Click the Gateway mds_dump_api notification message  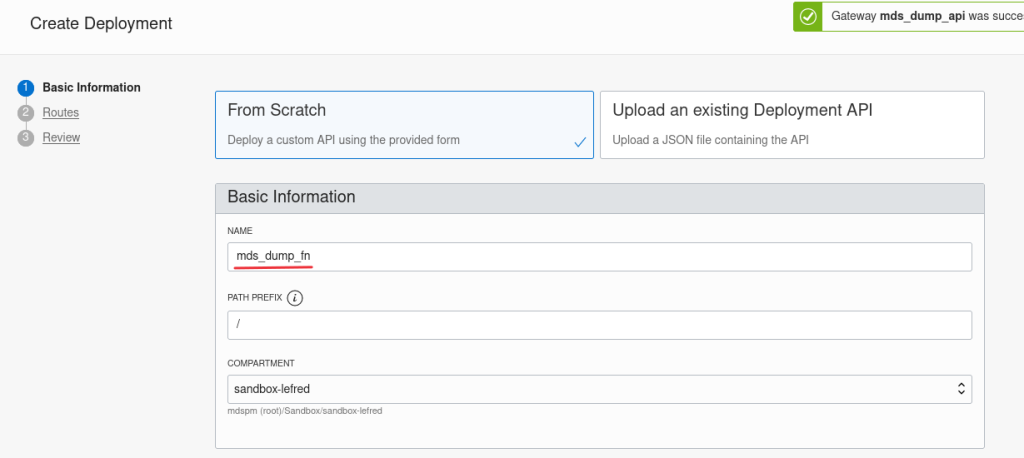(927, 17)
